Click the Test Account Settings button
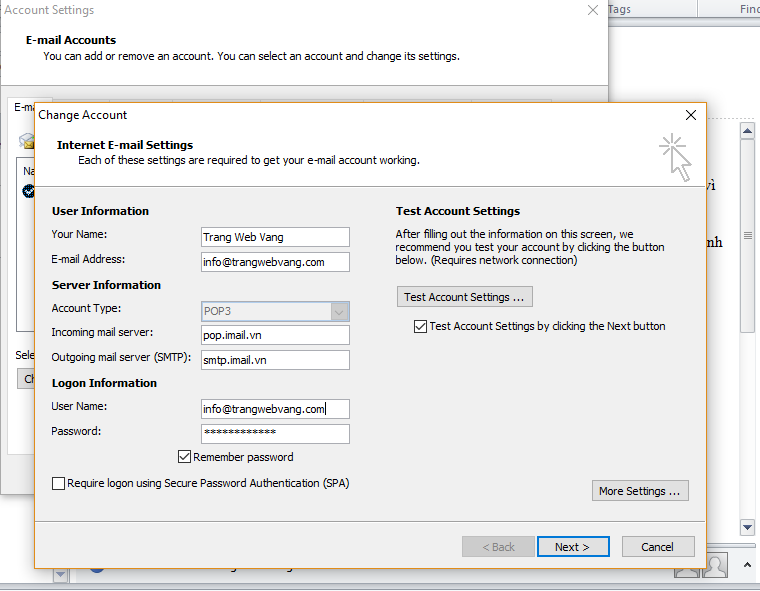The image size is (760, 591). coord(464,297)
